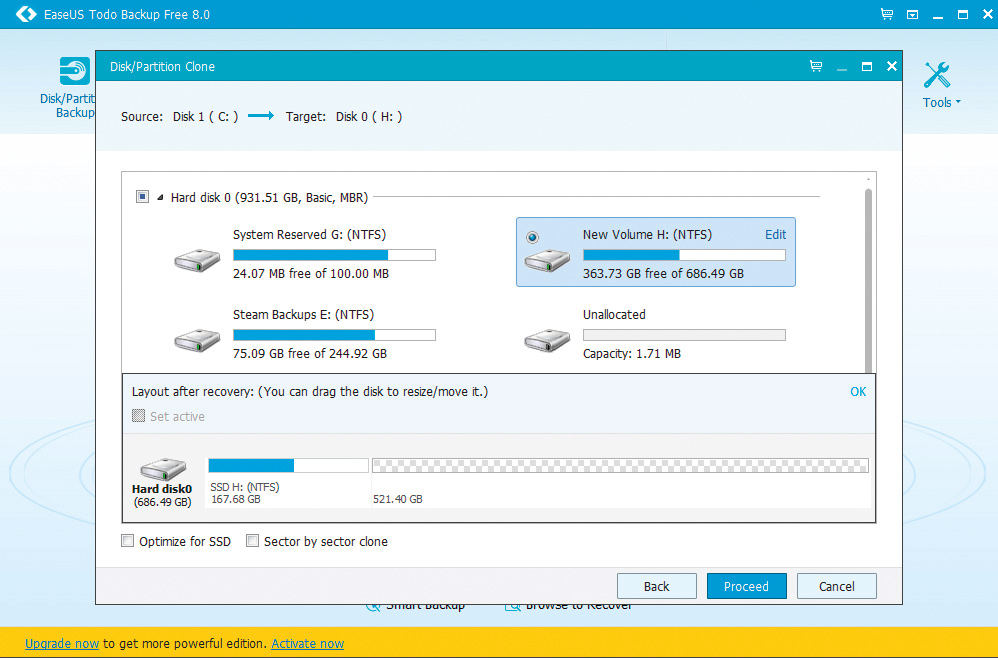Close the Disk/Partition Clone dialog
The image size is (998, 658).
click(892, 66)
